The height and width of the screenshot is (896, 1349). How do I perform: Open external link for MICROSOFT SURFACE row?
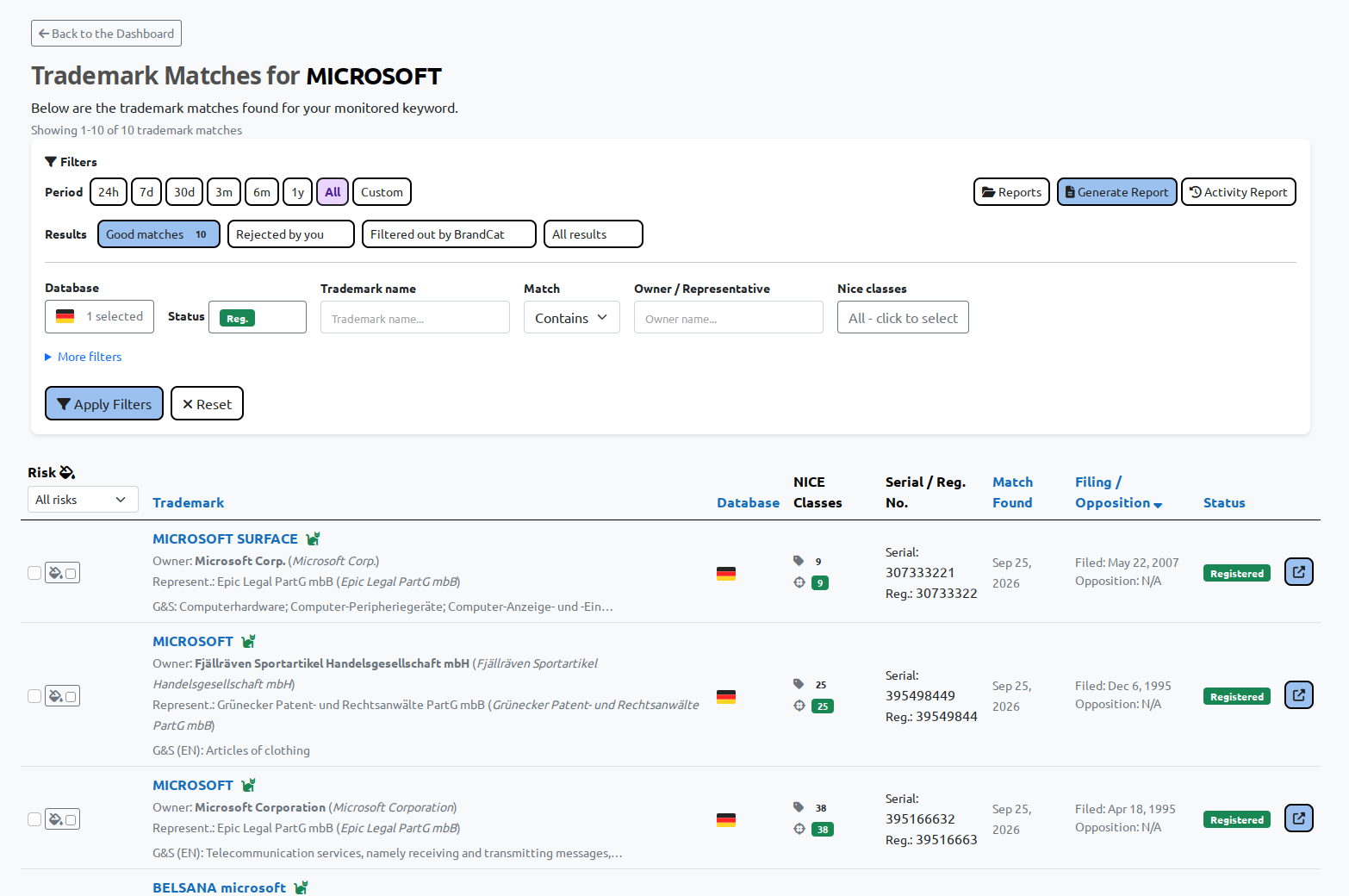coord(1298,571)
